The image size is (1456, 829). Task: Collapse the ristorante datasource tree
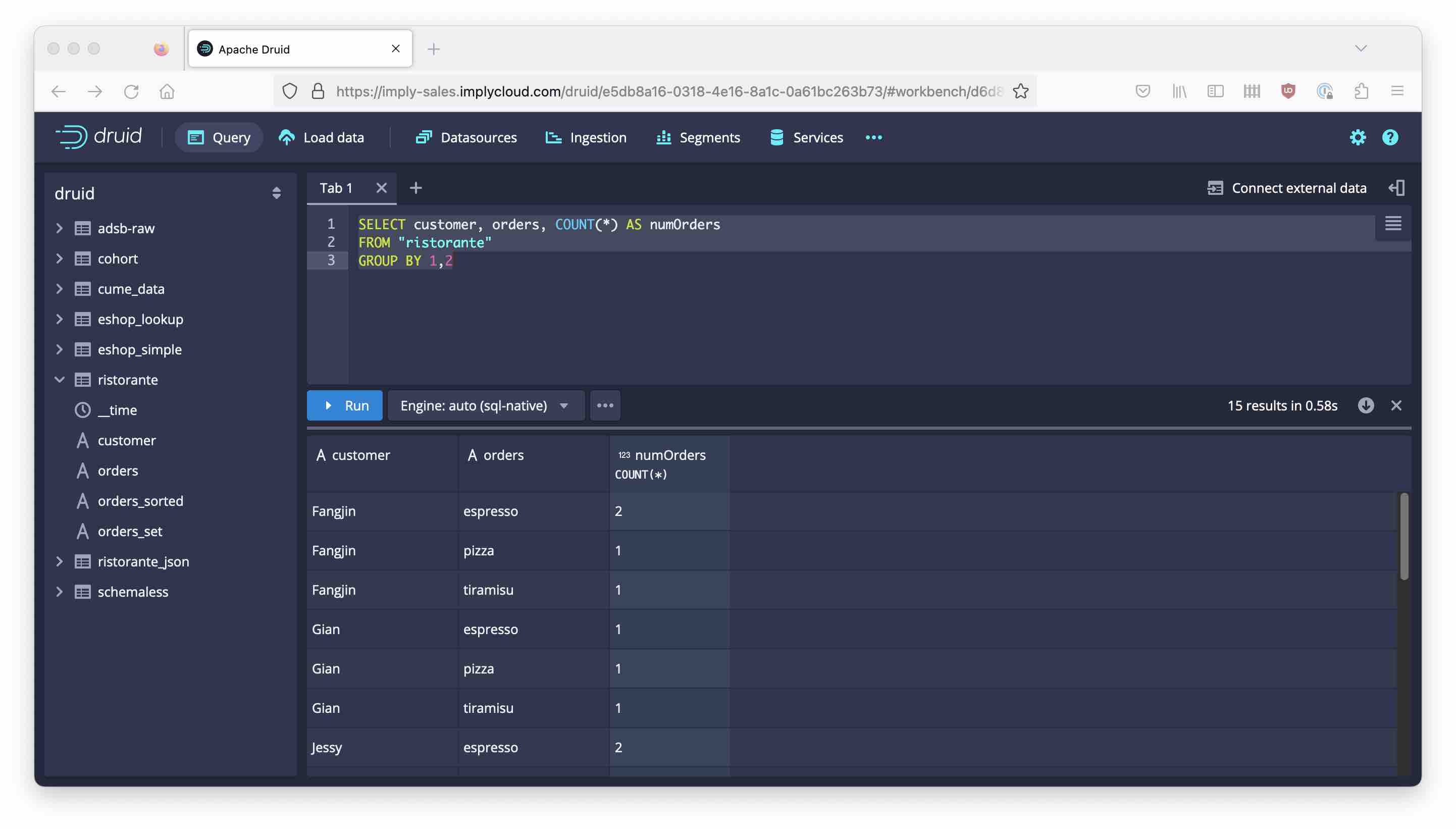(x=60, y=380)
